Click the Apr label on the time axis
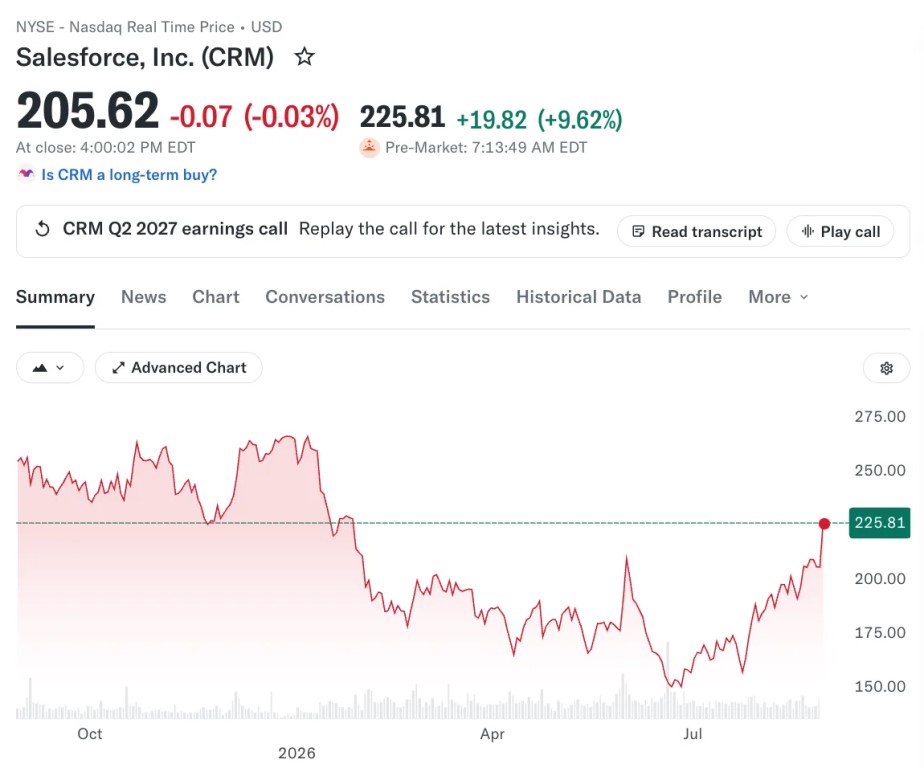This screenshot has width=924, height=768. pyautogui.click(x=492, y=734)
